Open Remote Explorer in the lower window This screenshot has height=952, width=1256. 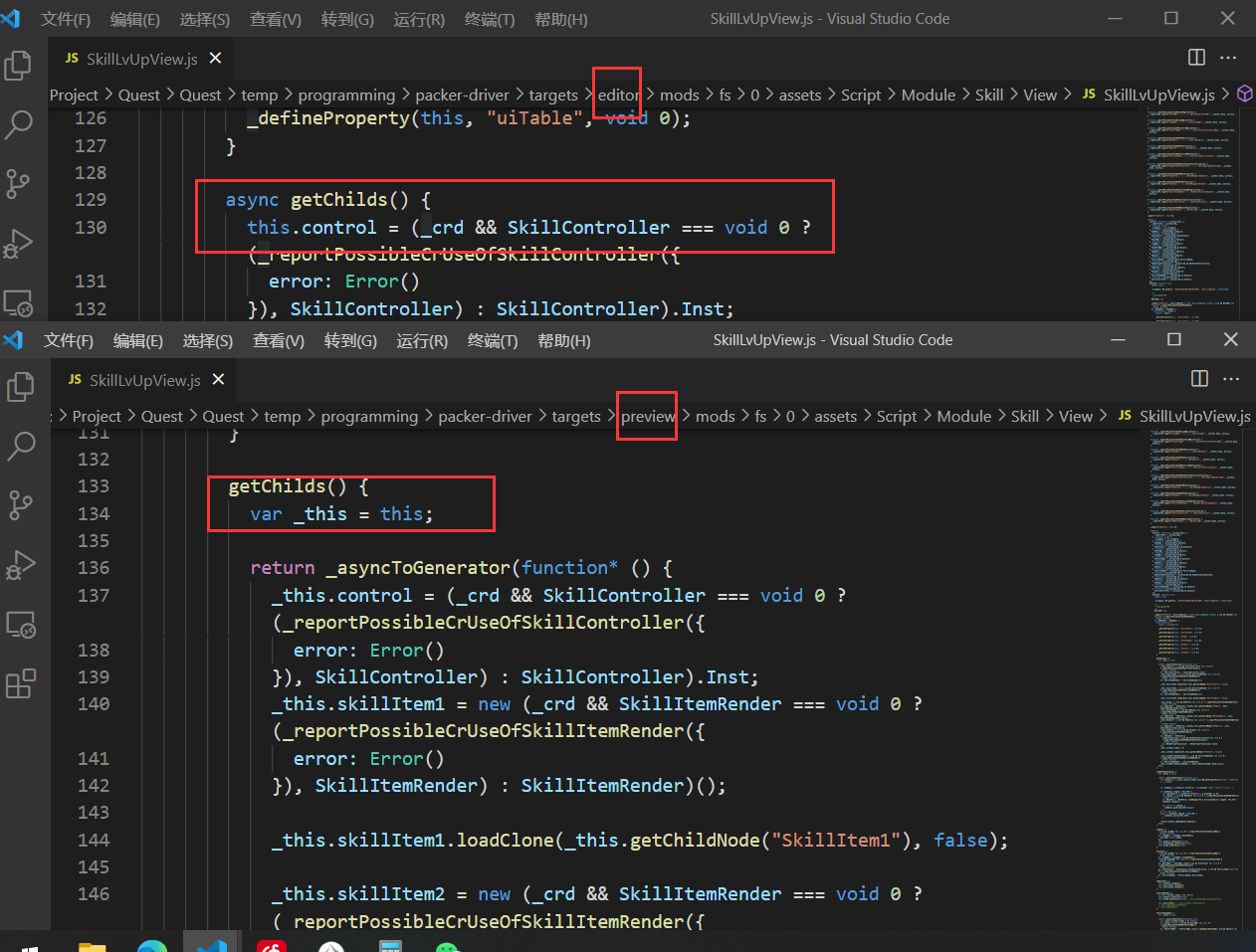(21, 625)
